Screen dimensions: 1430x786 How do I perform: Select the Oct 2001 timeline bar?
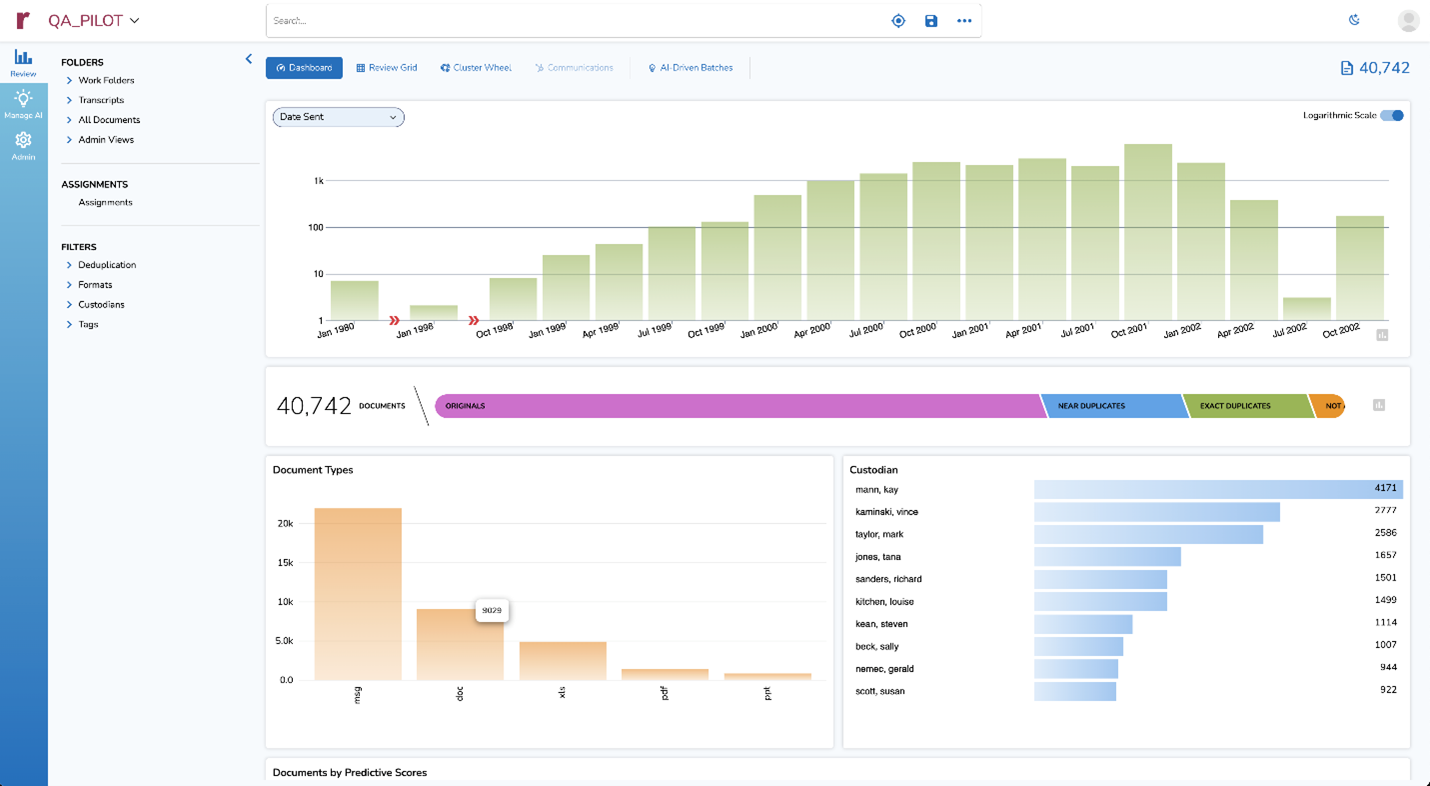1148,232
